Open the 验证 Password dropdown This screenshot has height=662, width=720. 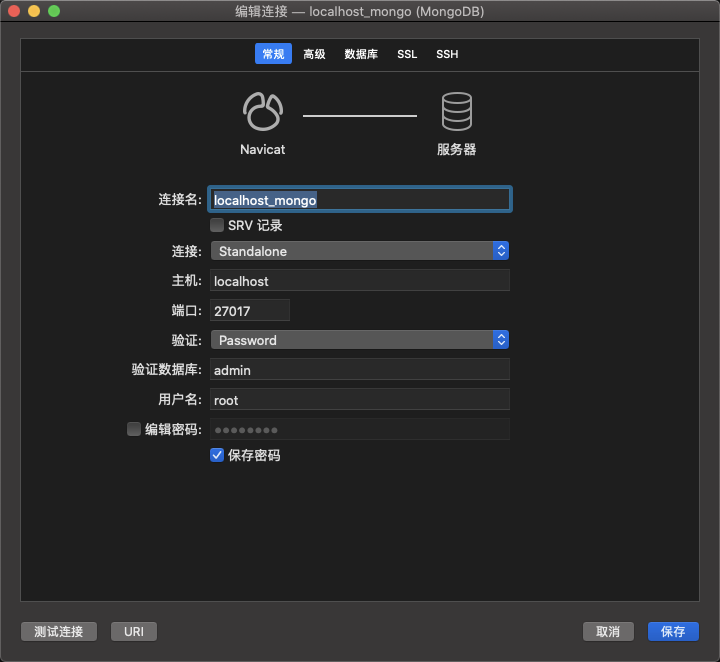(360, 340)
